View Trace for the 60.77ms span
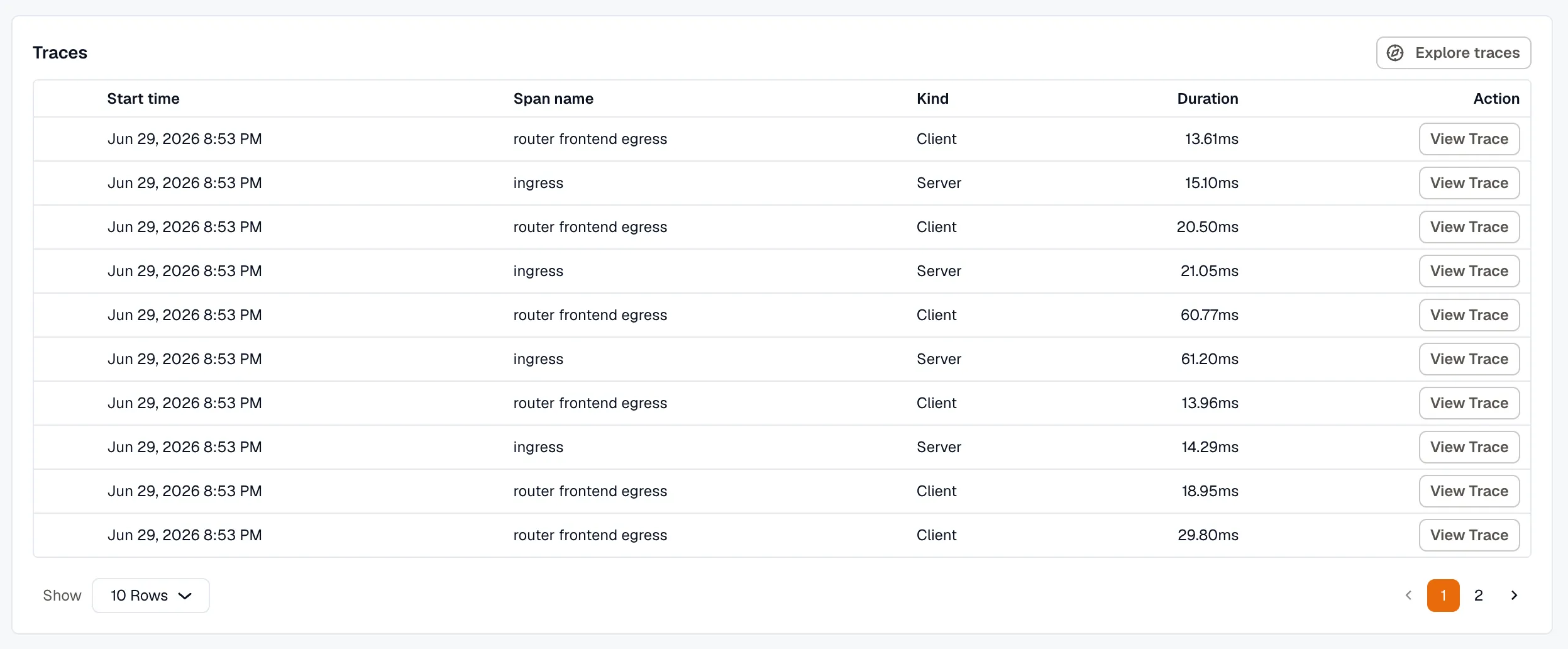Viewport: 1568px width, 649px height. 1469,315
